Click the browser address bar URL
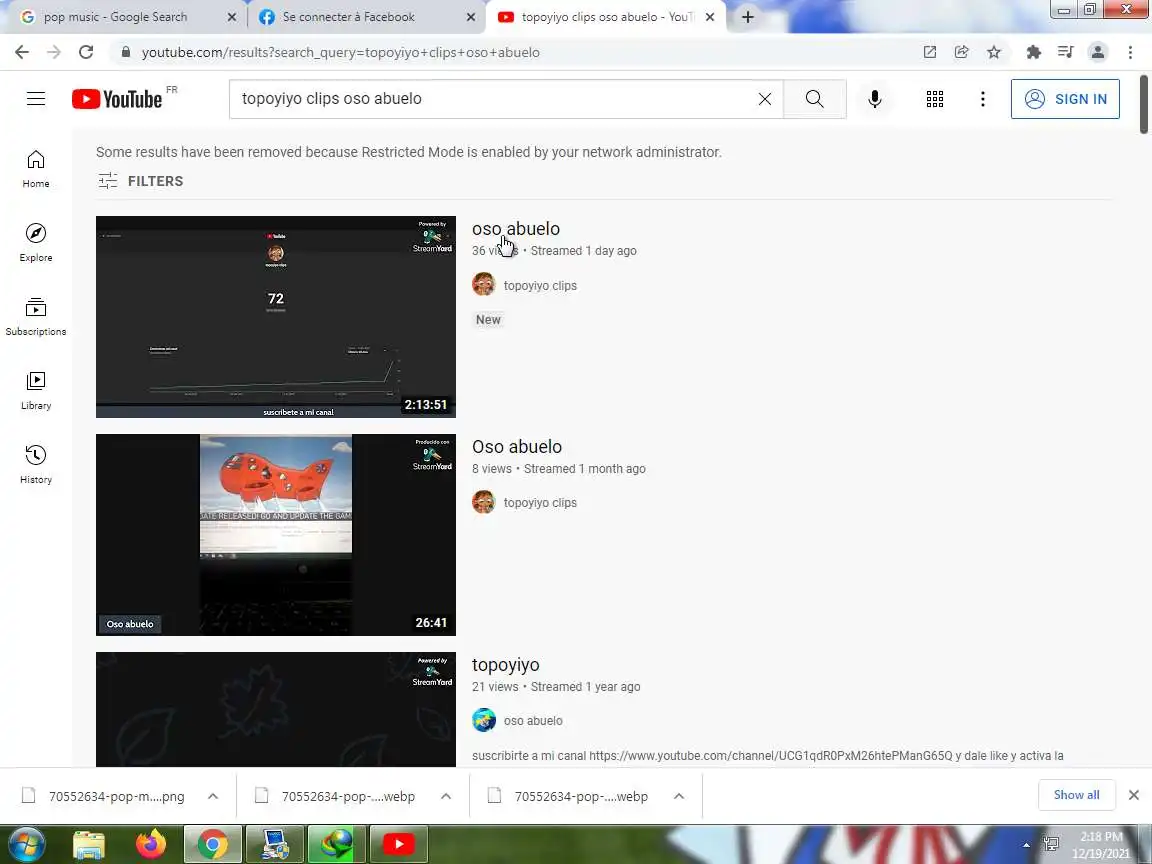 point(340,52)
